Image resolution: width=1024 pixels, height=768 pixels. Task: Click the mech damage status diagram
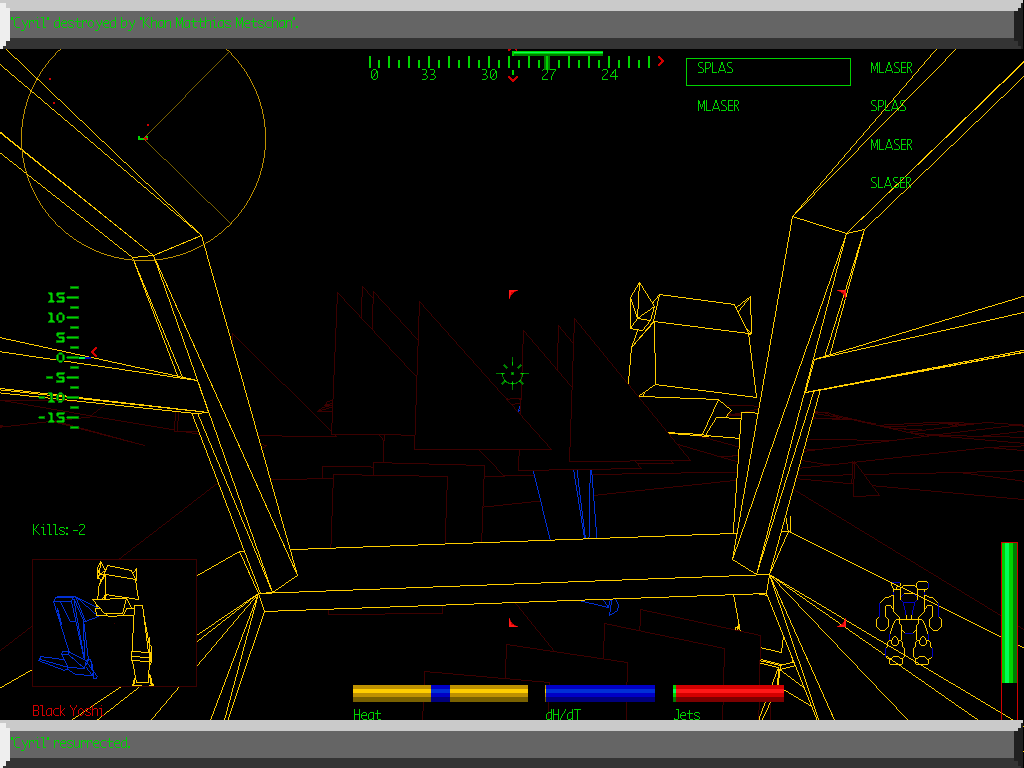tap(908, 623)
